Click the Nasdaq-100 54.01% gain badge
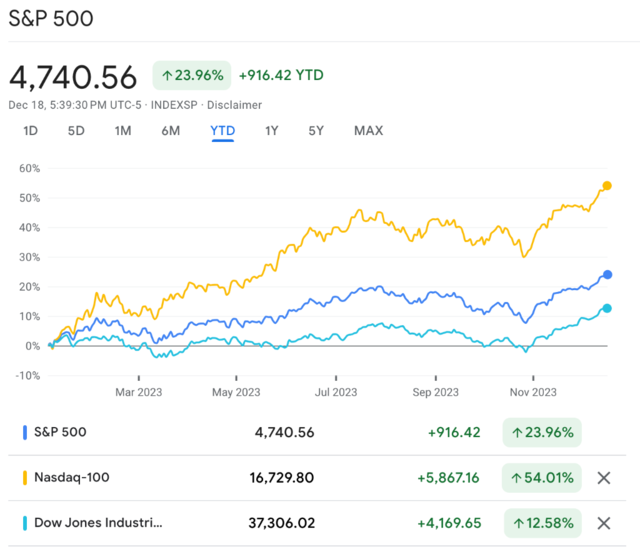 (x=542, y=478)
